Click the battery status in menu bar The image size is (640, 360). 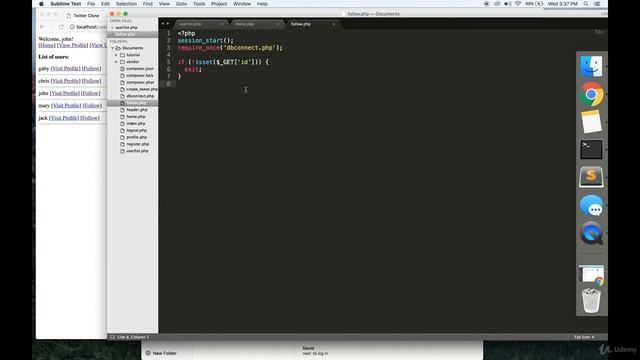coord(534,4)
